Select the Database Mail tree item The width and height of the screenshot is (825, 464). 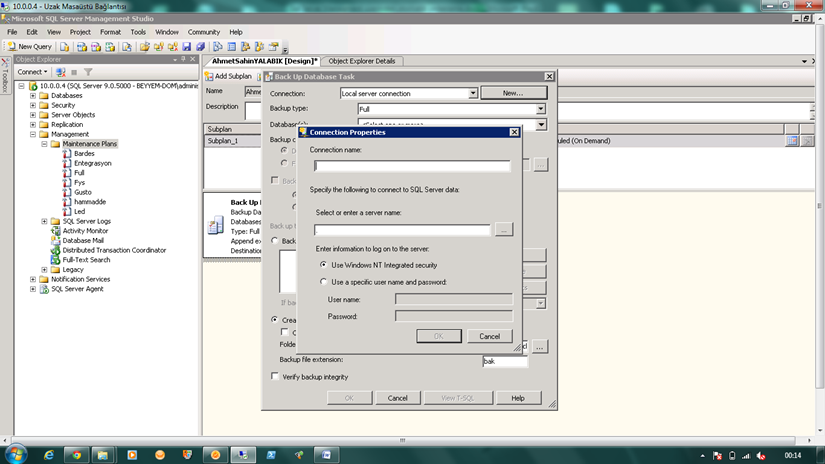coord(83,240)
